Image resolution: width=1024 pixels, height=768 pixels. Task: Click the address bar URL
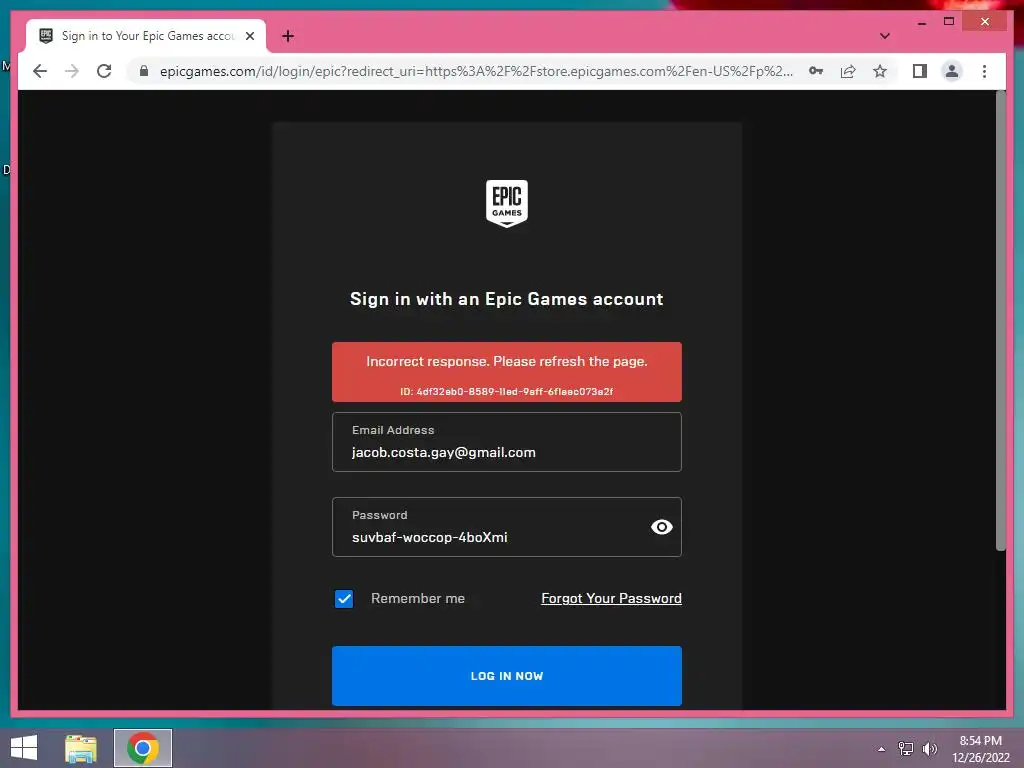(476, 71)
